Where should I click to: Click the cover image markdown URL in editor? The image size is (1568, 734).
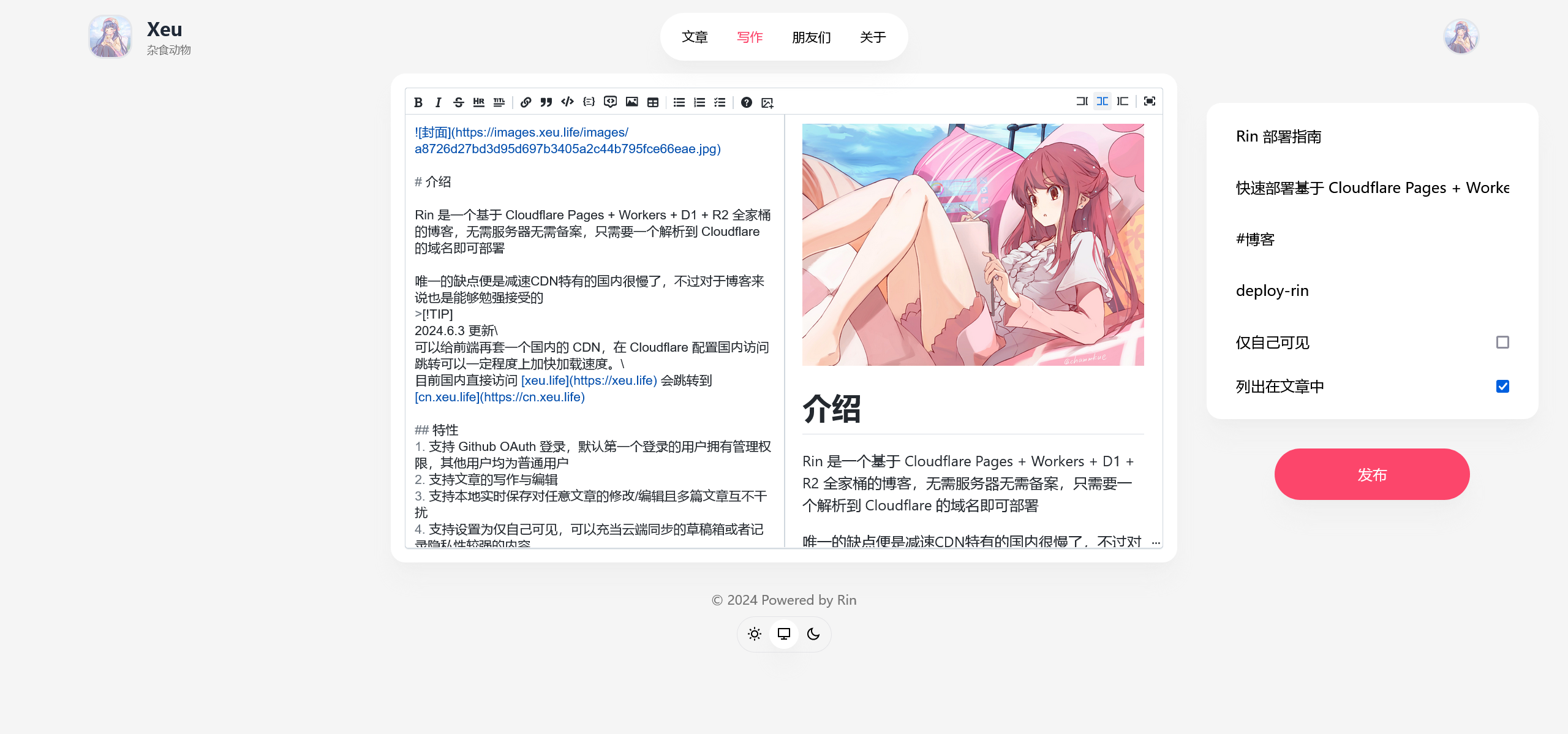568,141
